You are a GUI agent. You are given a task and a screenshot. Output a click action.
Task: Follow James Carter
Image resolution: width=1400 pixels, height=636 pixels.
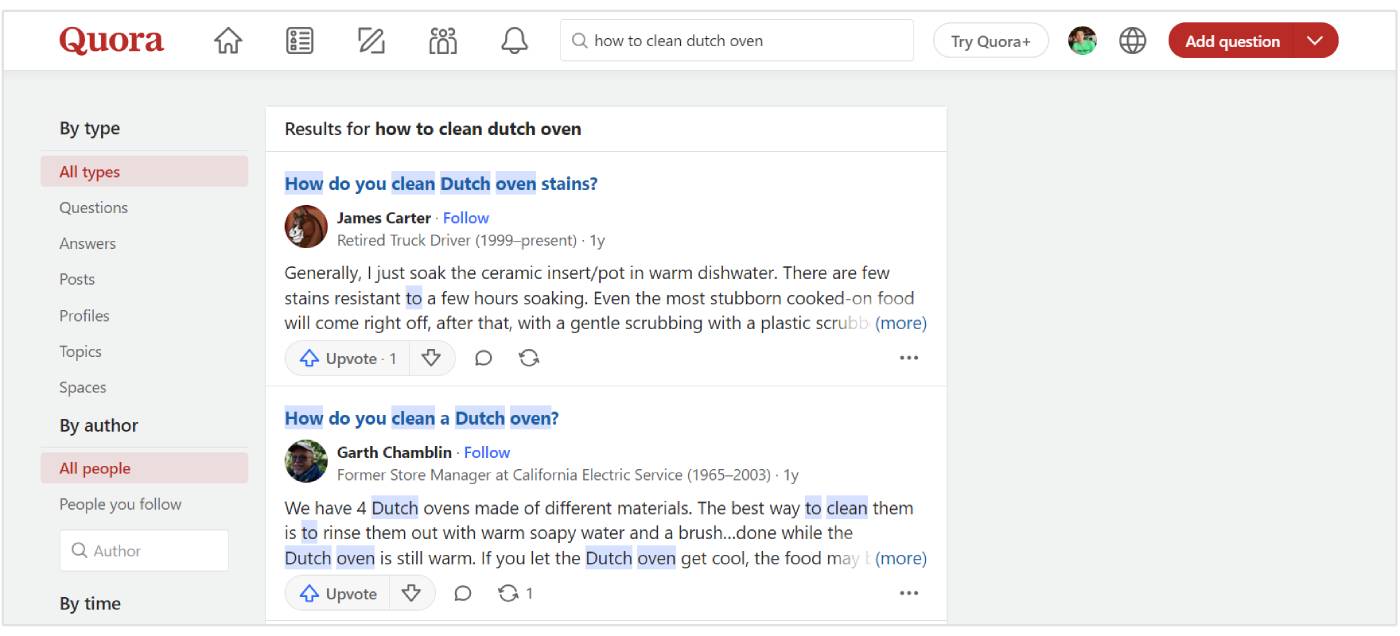pos(466,218)
